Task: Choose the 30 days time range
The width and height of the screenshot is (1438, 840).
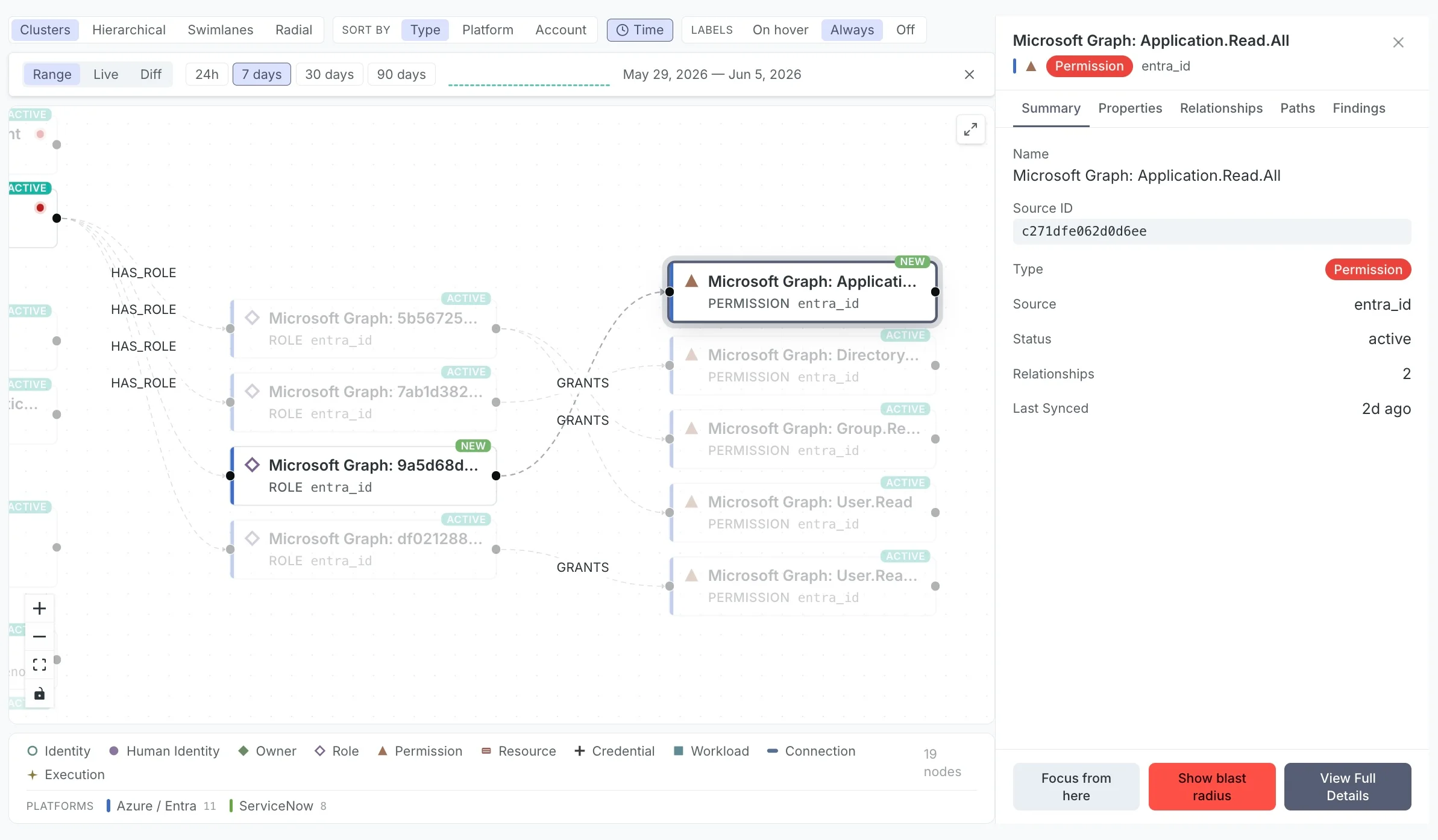Action: (x=329, y=75)
